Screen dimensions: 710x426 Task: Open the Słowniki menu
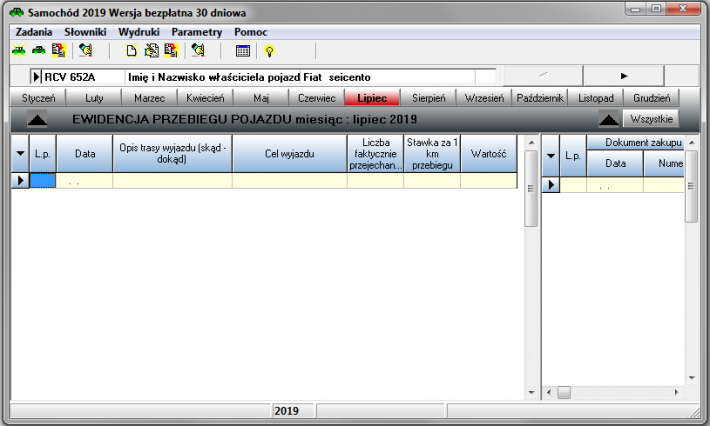[x=85, y=32]
